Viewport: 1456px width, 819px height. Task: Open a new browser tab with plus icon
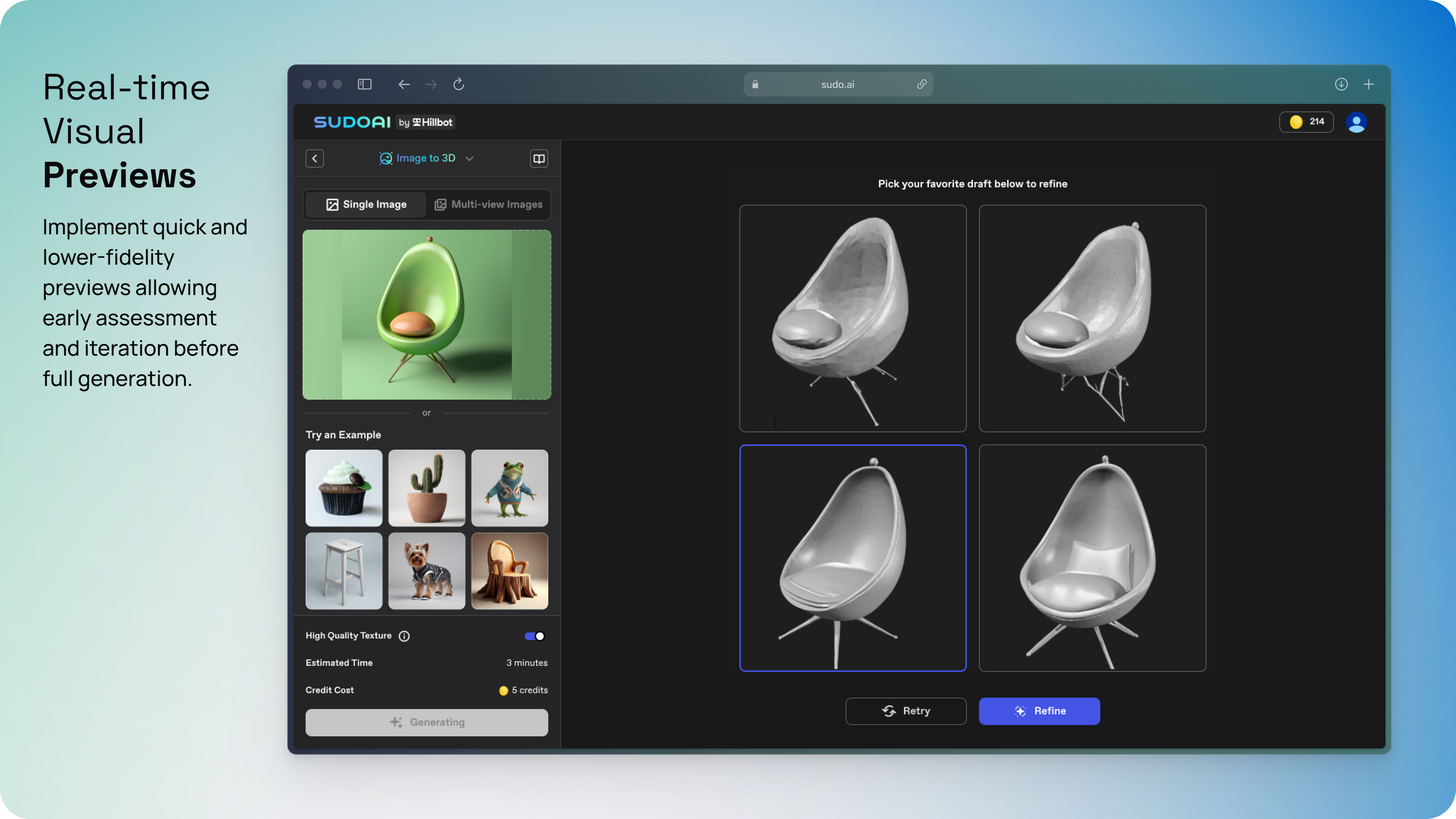(x=1368, y=84)
